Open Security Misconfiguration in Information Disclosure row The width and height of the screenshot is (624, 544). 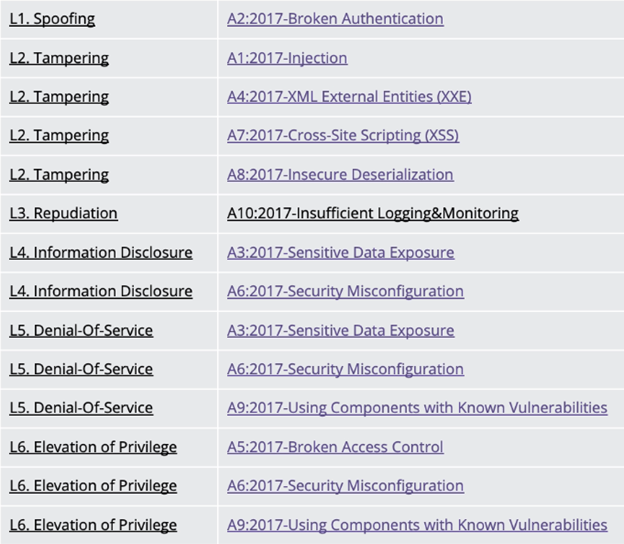(345, 292)
